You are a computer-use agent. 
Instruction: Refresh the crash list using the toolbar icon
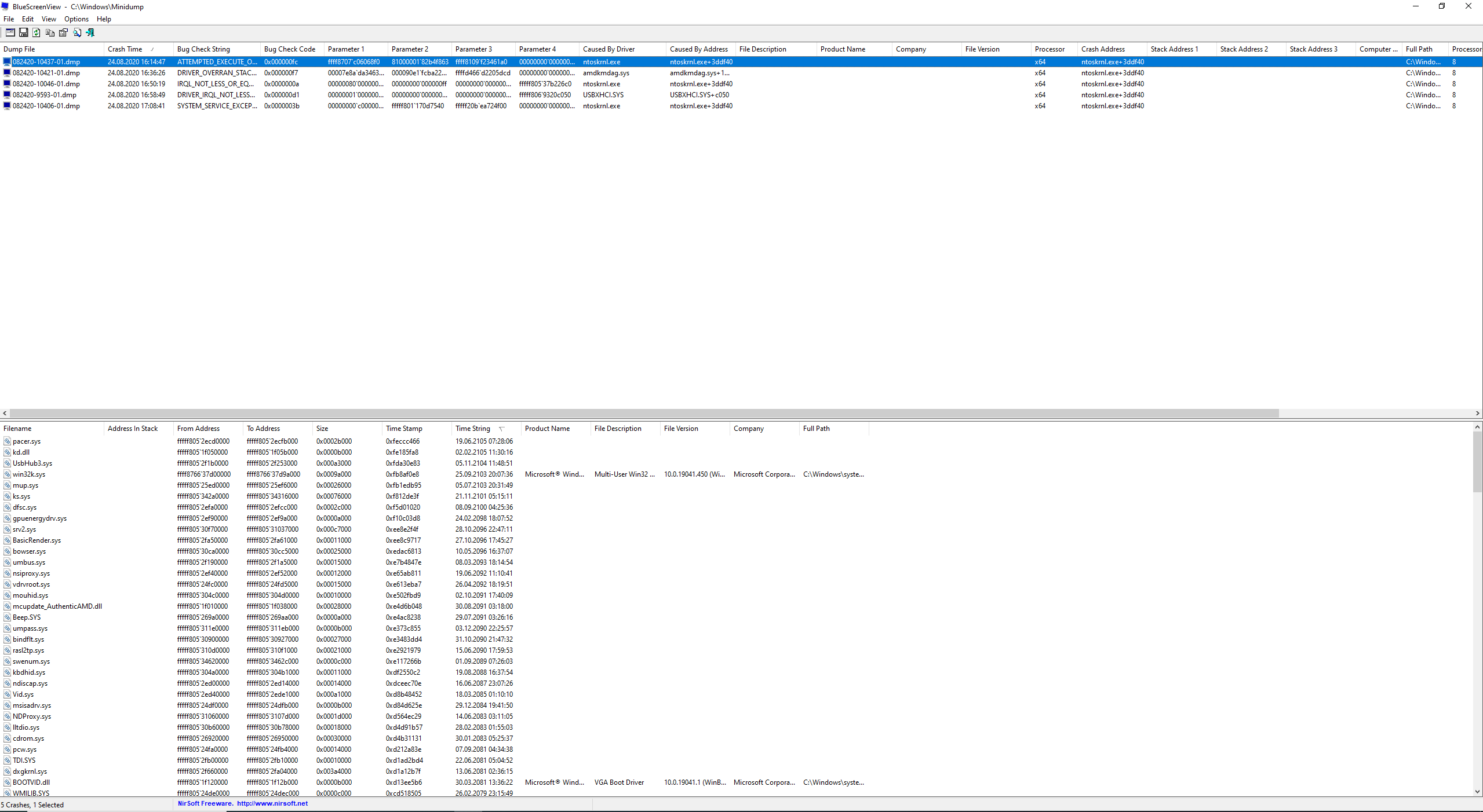[37, 32]
